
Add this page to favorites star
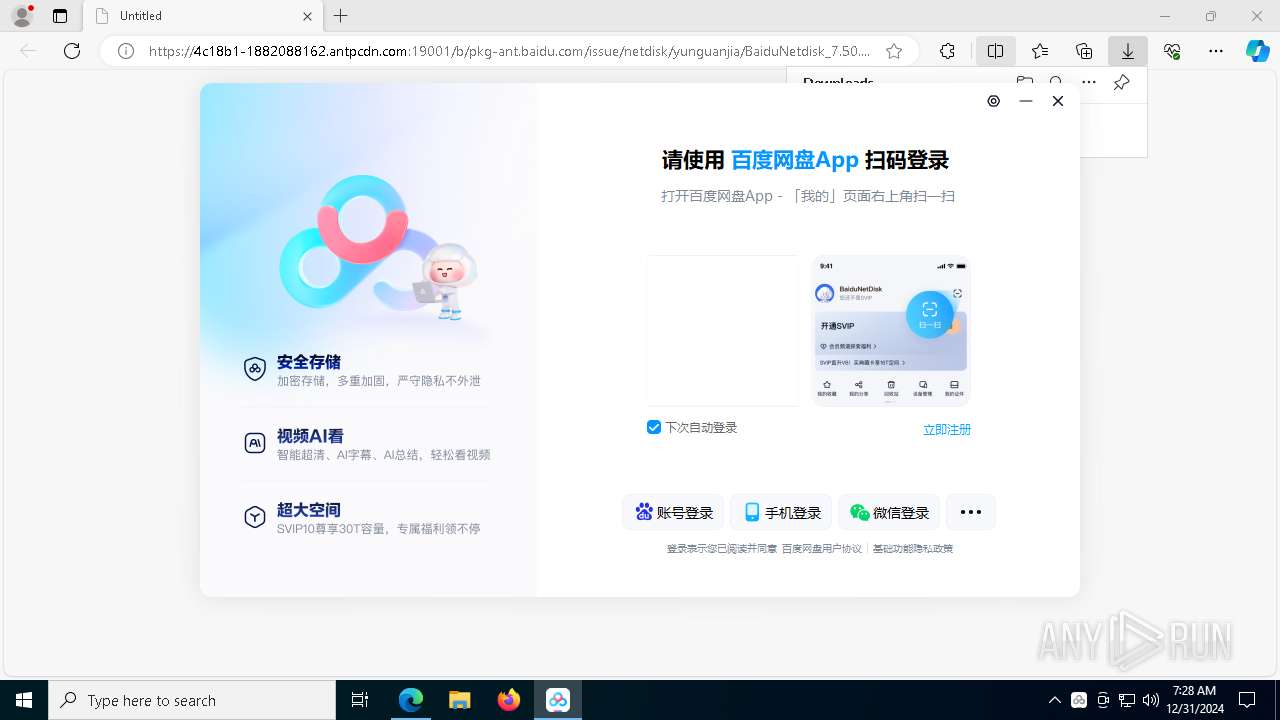(x=894, y=51)
